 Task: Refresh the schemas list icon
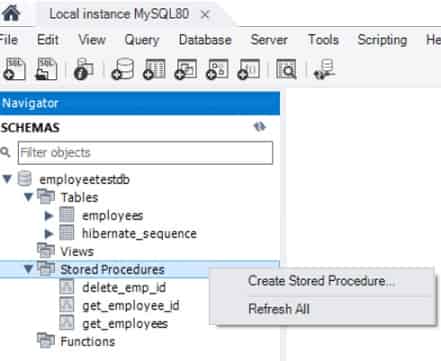(x=260, y=127)
